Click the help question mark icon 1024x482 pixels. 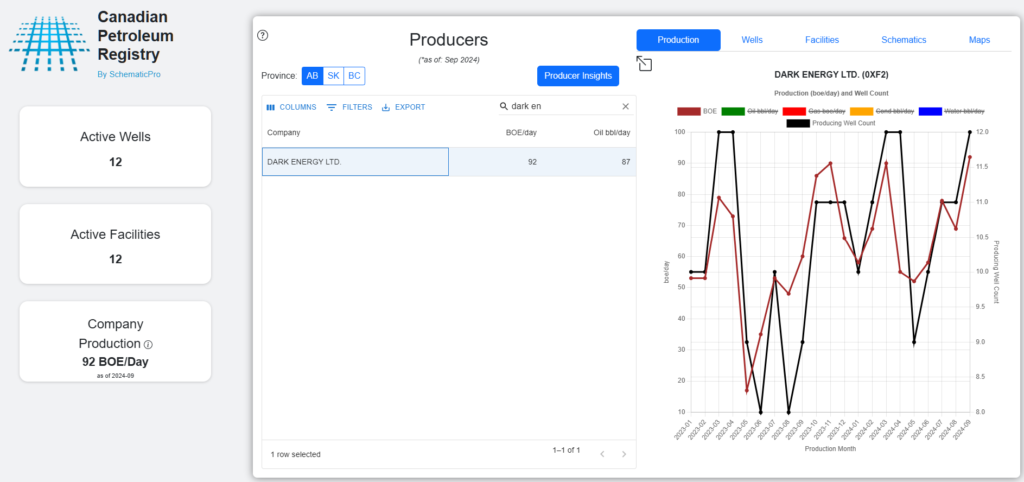click(263, 35)
